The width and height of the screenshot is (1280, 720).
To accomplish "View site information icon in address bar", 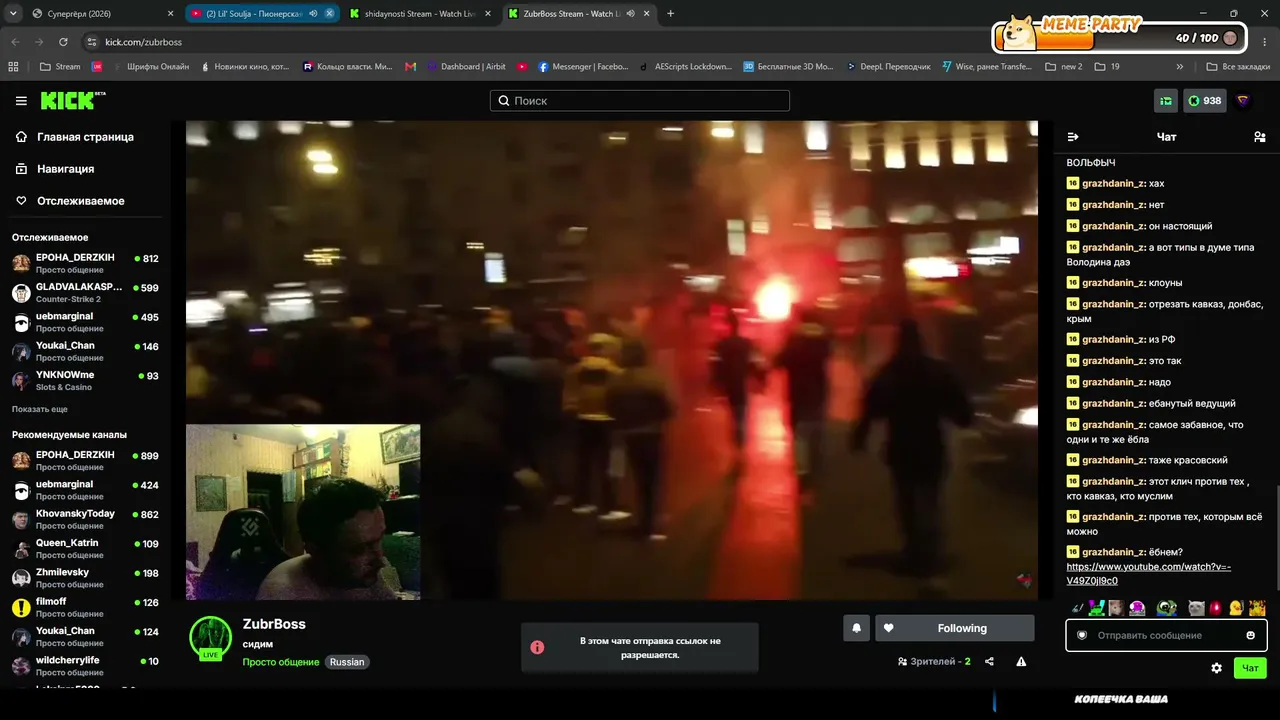I will point(92,42).
